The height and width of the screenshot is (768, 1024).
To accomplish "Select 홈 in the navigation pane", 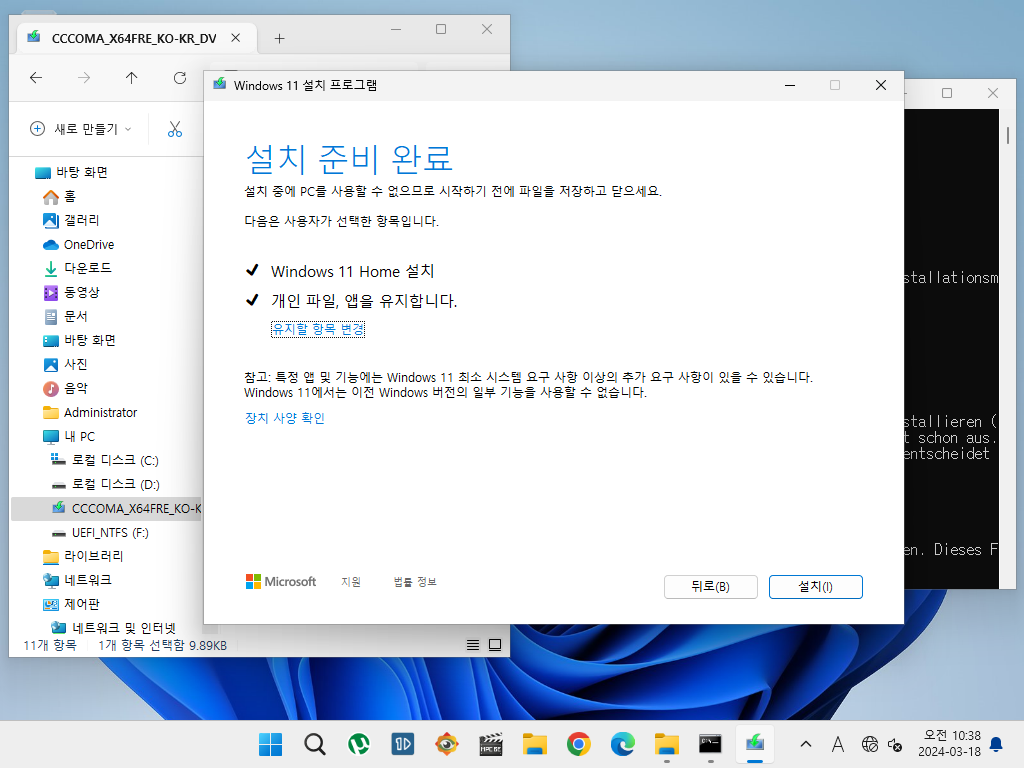I will click(59, 197).
